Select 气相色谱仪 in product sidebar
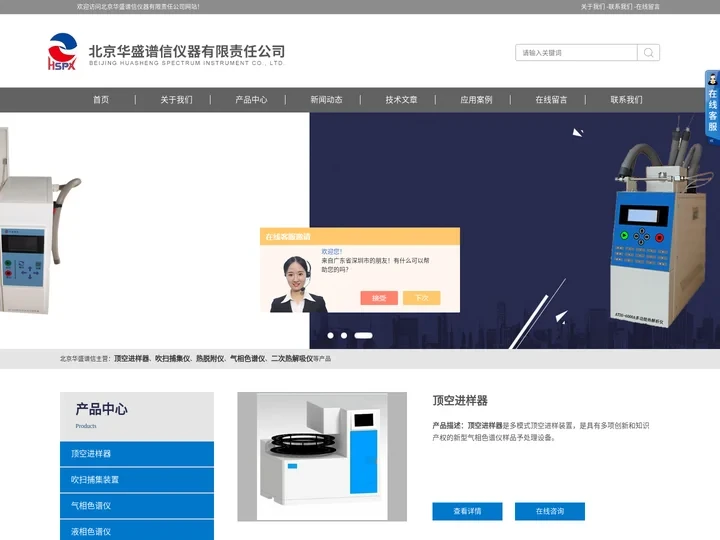The height and width of the screenshot is (540, 720). pyautogui.click(x=137, y=506)
